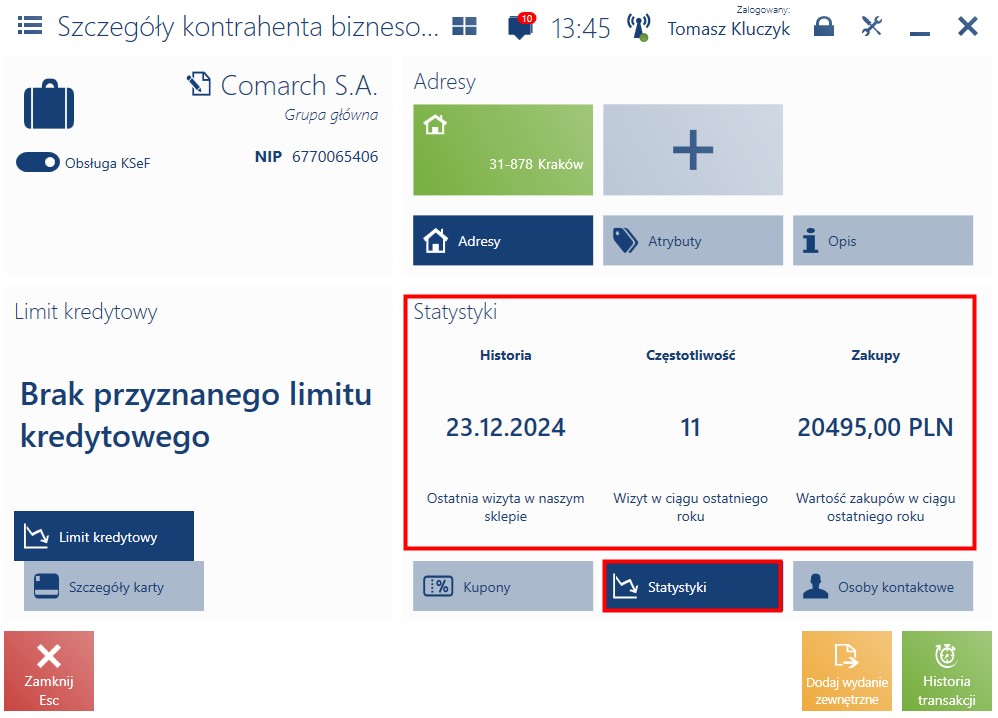Click the purchases value 20495,00 PLN
This screenshot has width=998, height=718.
[x=875, y=427]
